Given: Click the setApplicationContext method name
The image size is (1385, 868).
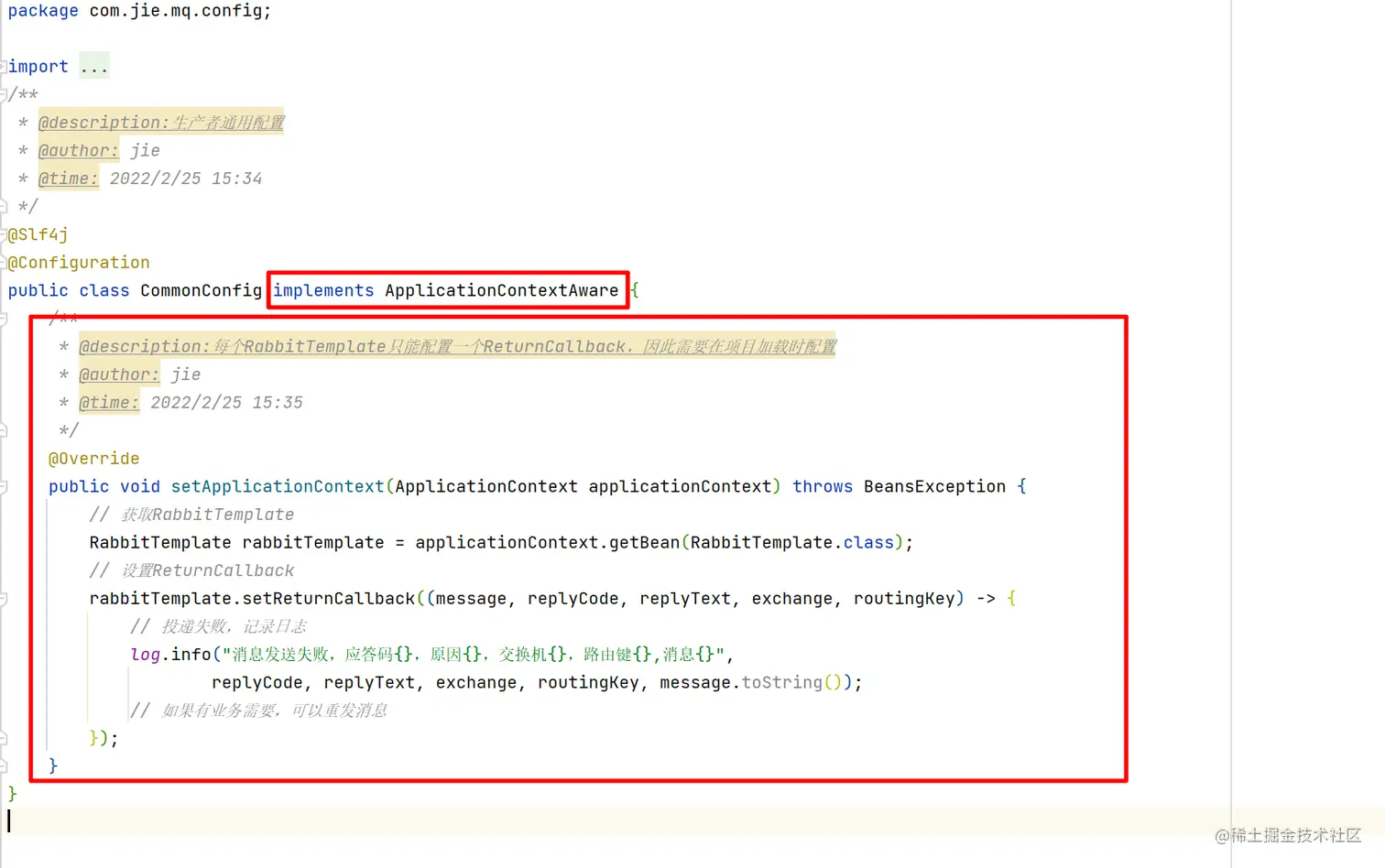Looking at the screenshot, I should (278, 487).
